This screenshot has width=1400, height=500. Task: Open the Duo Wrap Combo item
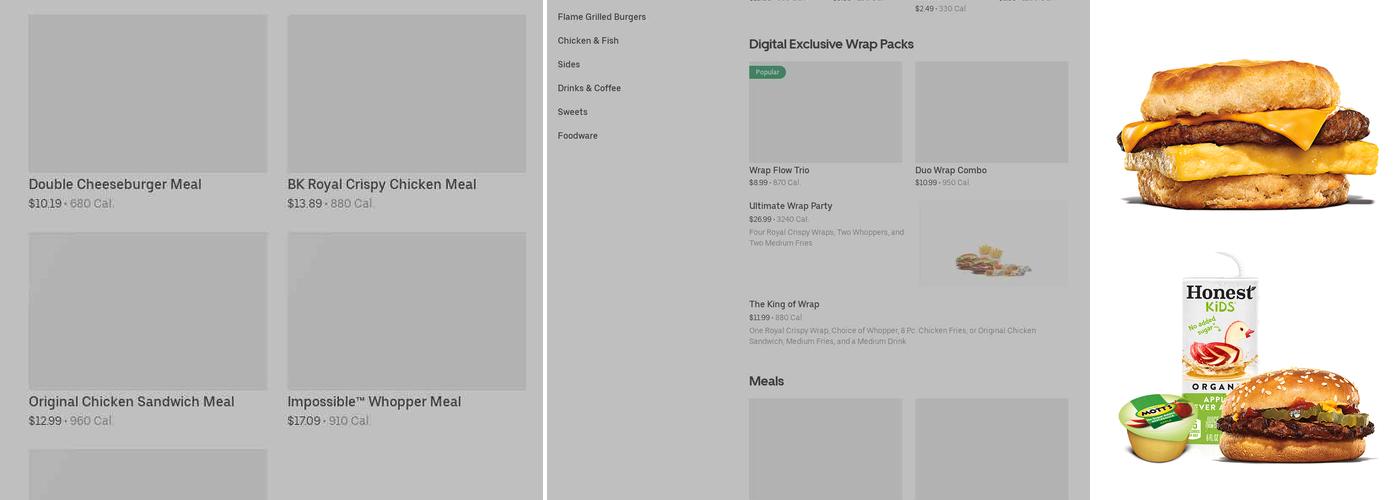click(x=950, y=170)
